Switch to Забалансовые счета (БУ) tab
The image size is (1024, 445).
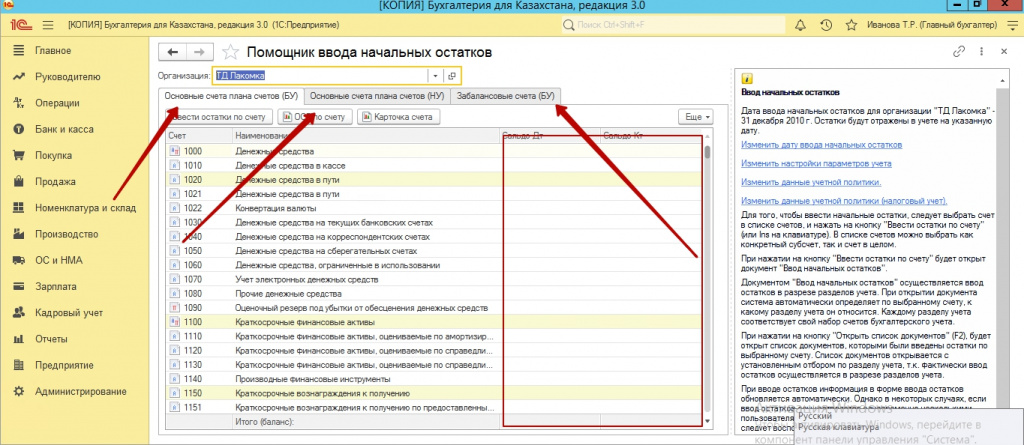505,96
